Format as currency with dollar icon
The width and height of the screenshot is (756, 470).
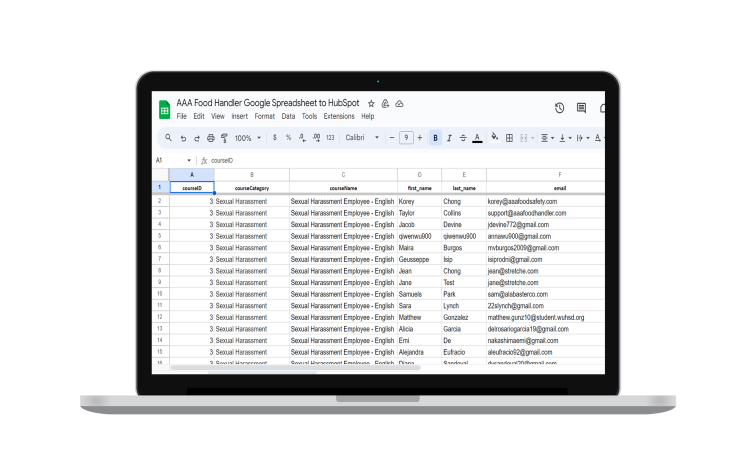click(x=274, y=138)
